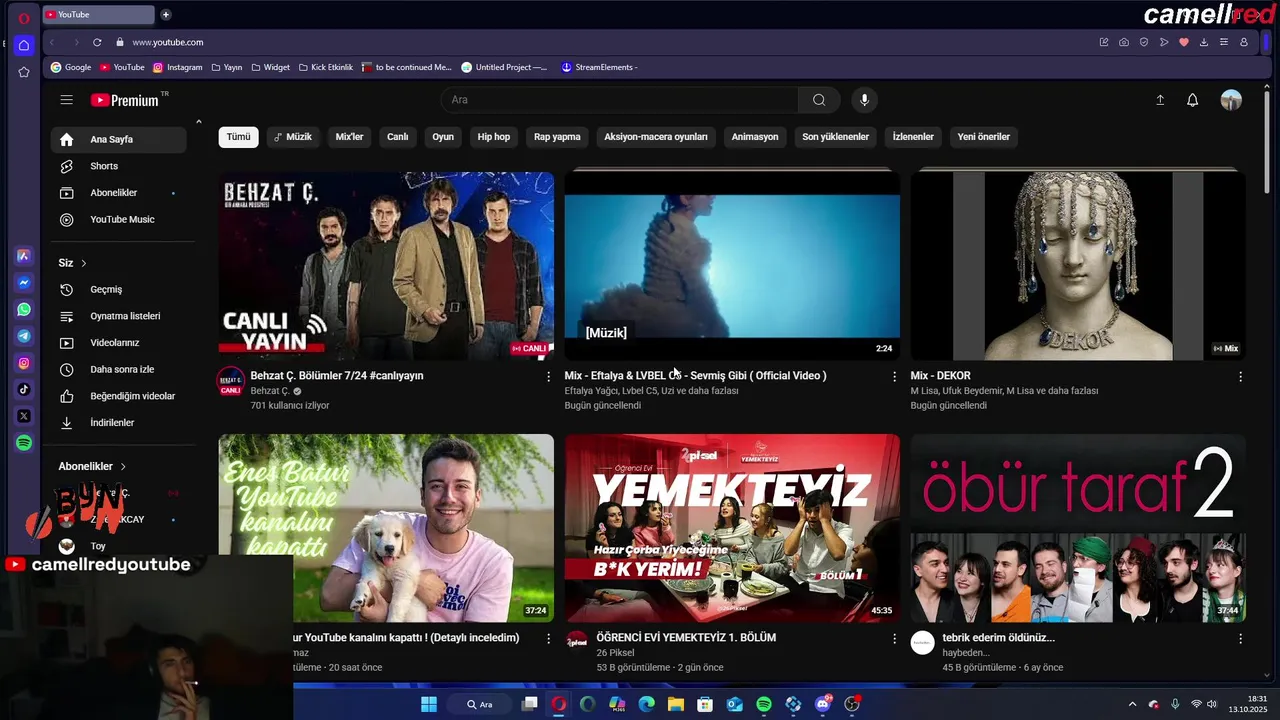1280x720 pixels.
Task: Open more options for Mix - DEKOR
Action: [x=1240, y=377]
